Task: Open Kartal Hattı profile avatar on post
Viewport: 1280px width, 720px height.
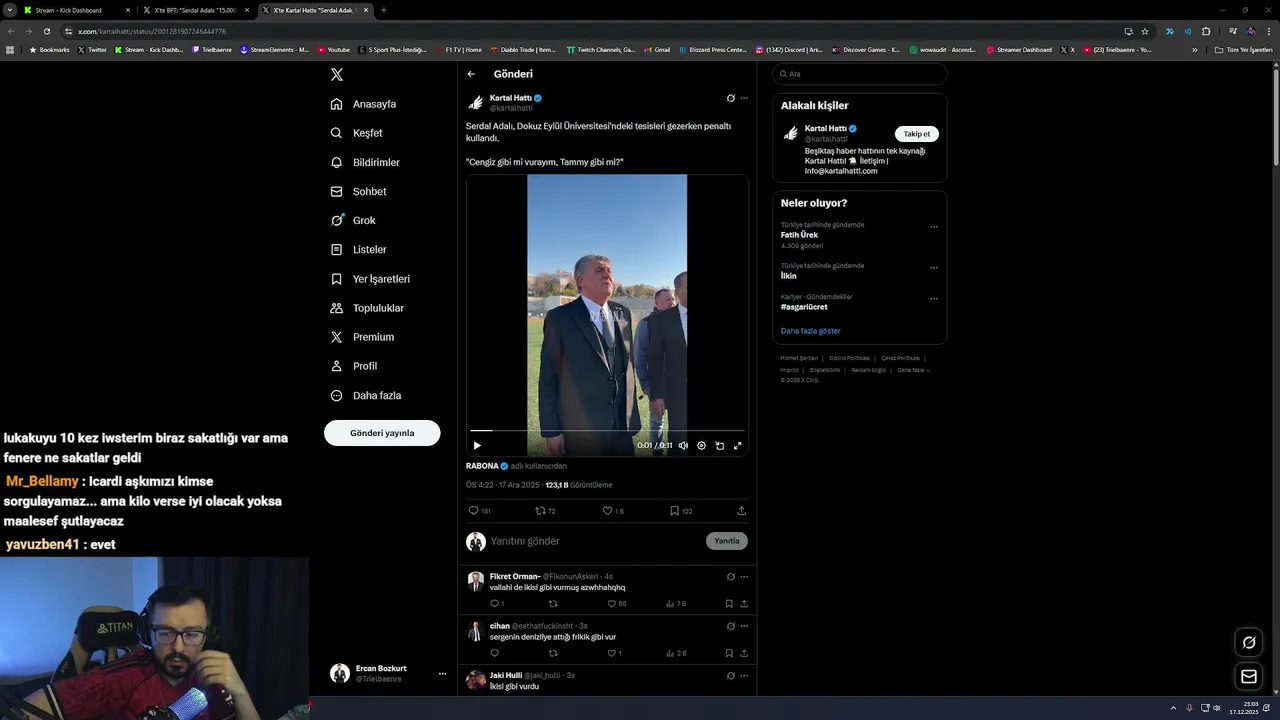Action: [476, 102]
